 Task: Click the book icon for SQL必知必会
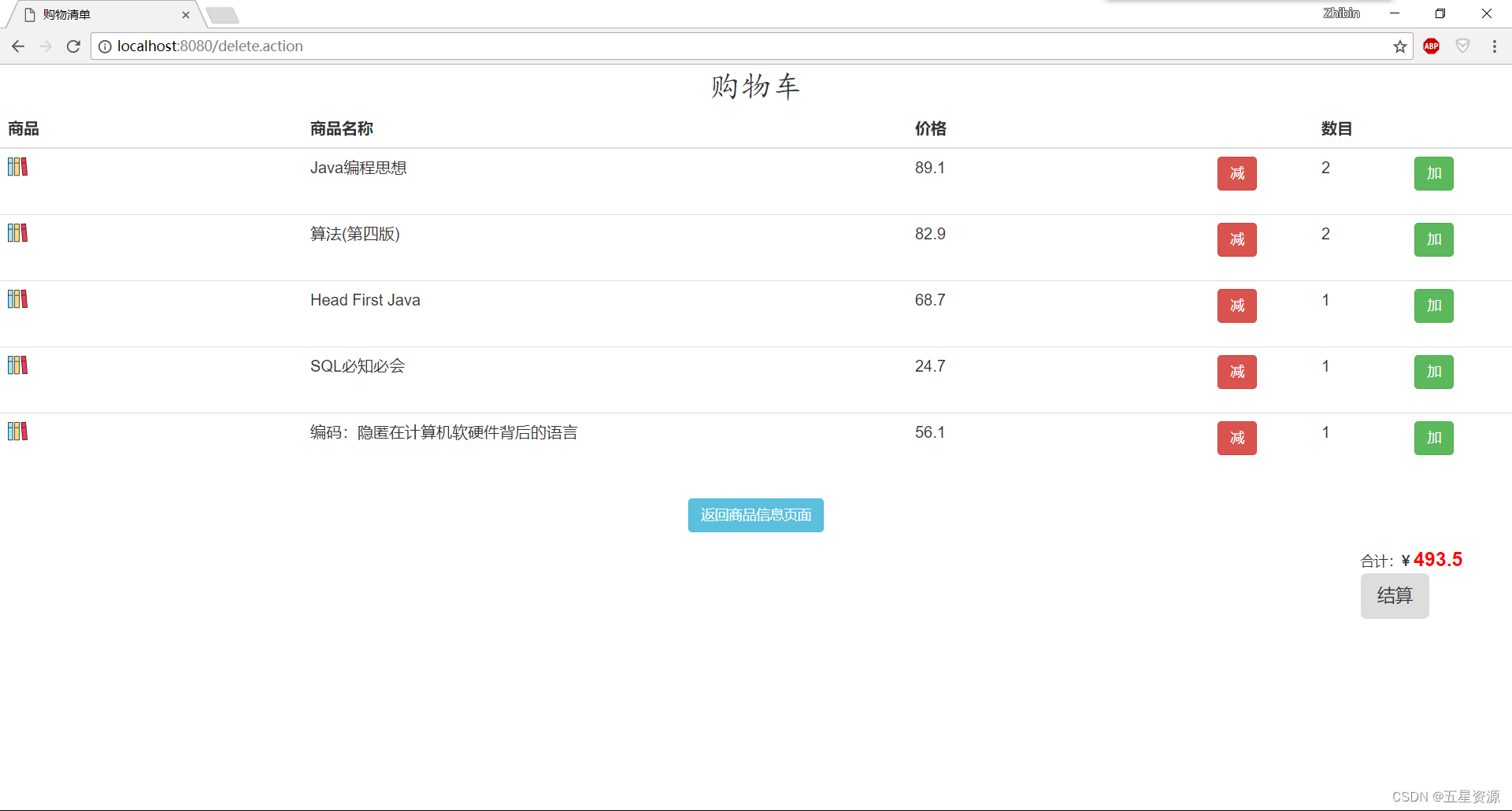coord(17,365)
